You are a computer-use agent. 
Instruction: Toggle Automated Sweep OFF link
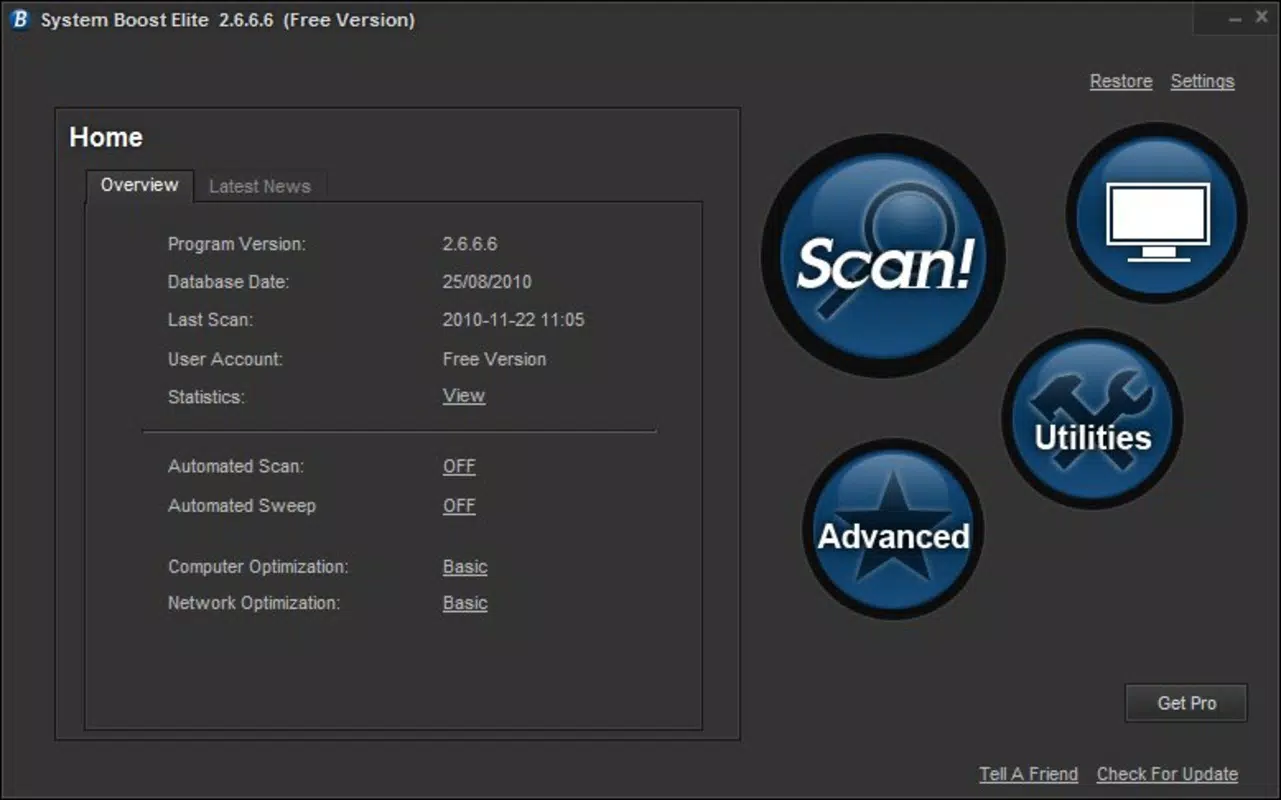coord(459,505)
